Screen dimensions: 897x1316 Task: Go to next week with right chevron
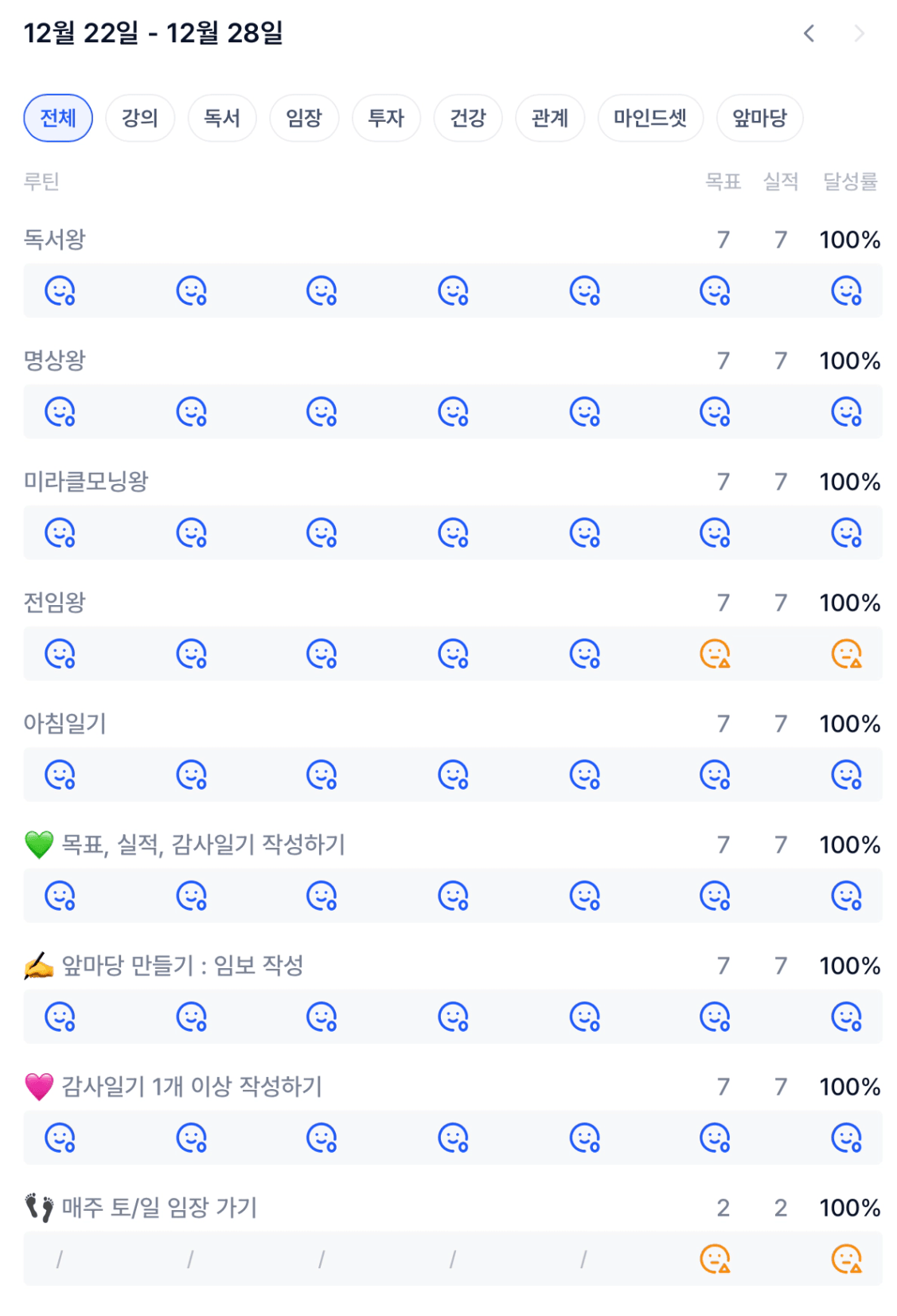click(859, 33)
